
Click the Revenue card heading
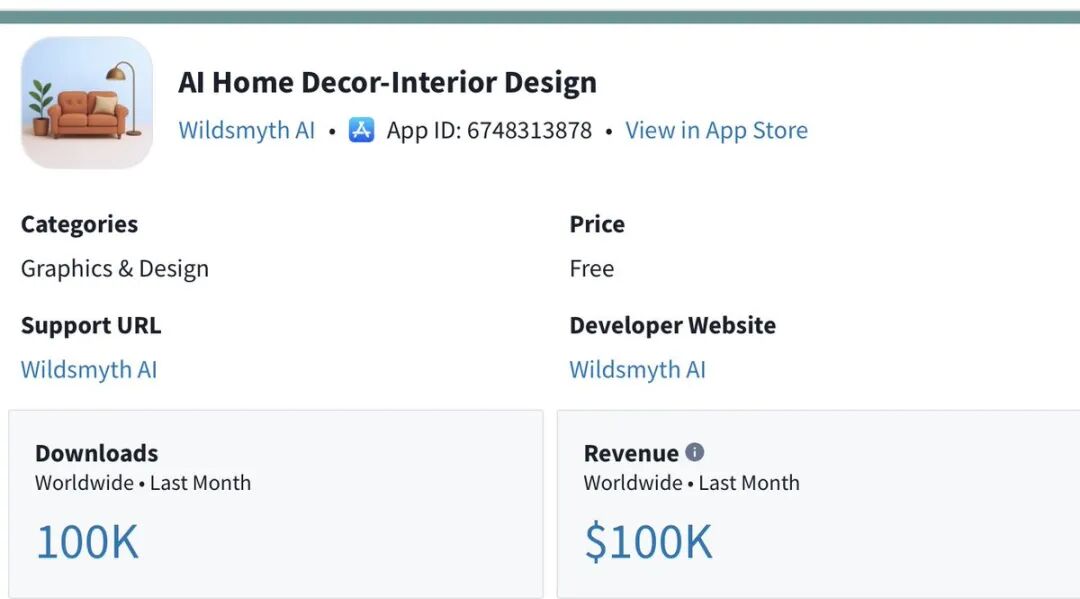(x=631, y=453)
